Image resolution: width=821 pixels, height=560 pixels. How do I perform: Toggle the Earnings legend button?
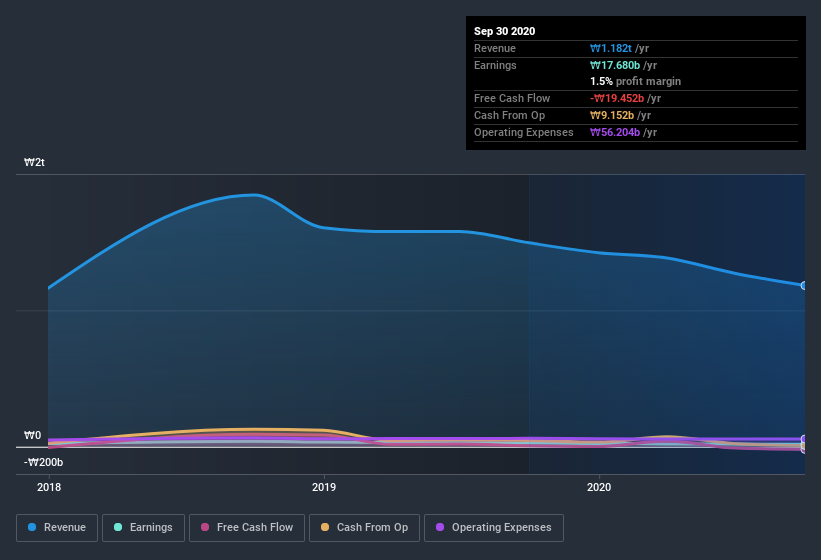pos(143,528)
